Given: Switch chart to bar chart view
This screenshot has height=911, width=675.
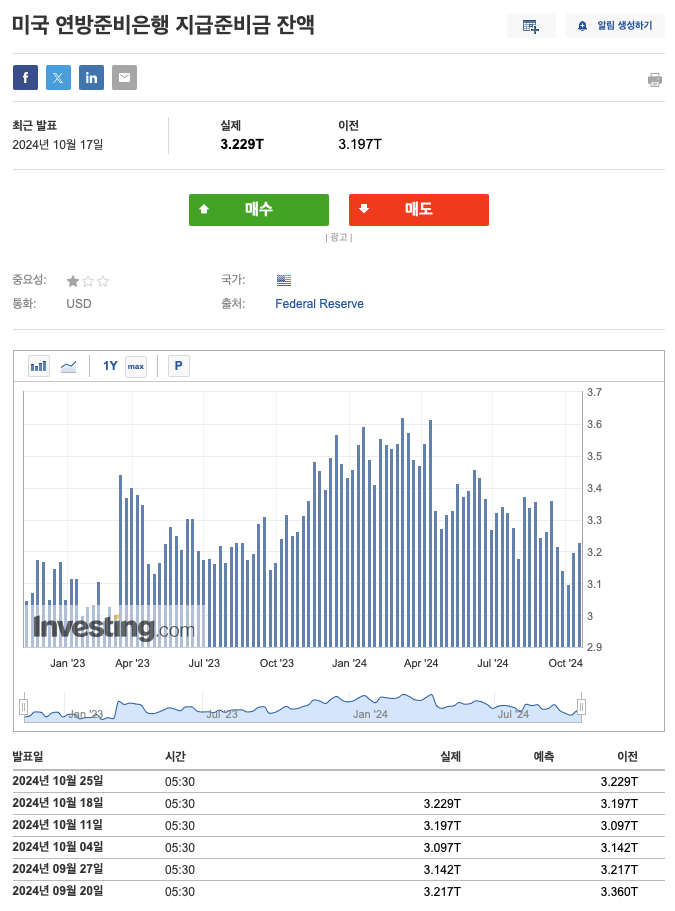Looking at the screenshot, I should 39,366.
